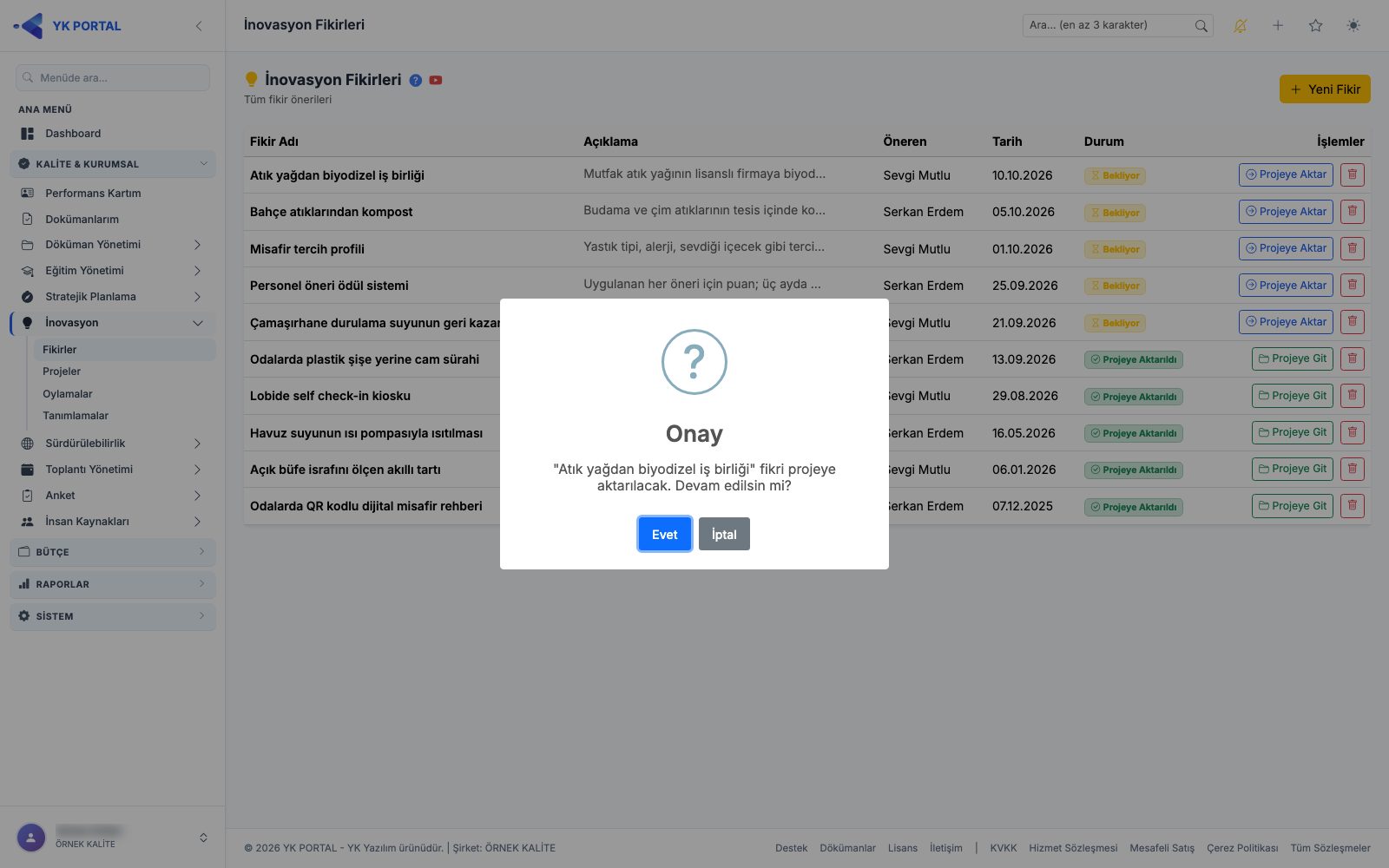Viewport: 1389px width, 868px height.
Task: Expand the Stratejik Planlama menu
Action: (113, 297)
